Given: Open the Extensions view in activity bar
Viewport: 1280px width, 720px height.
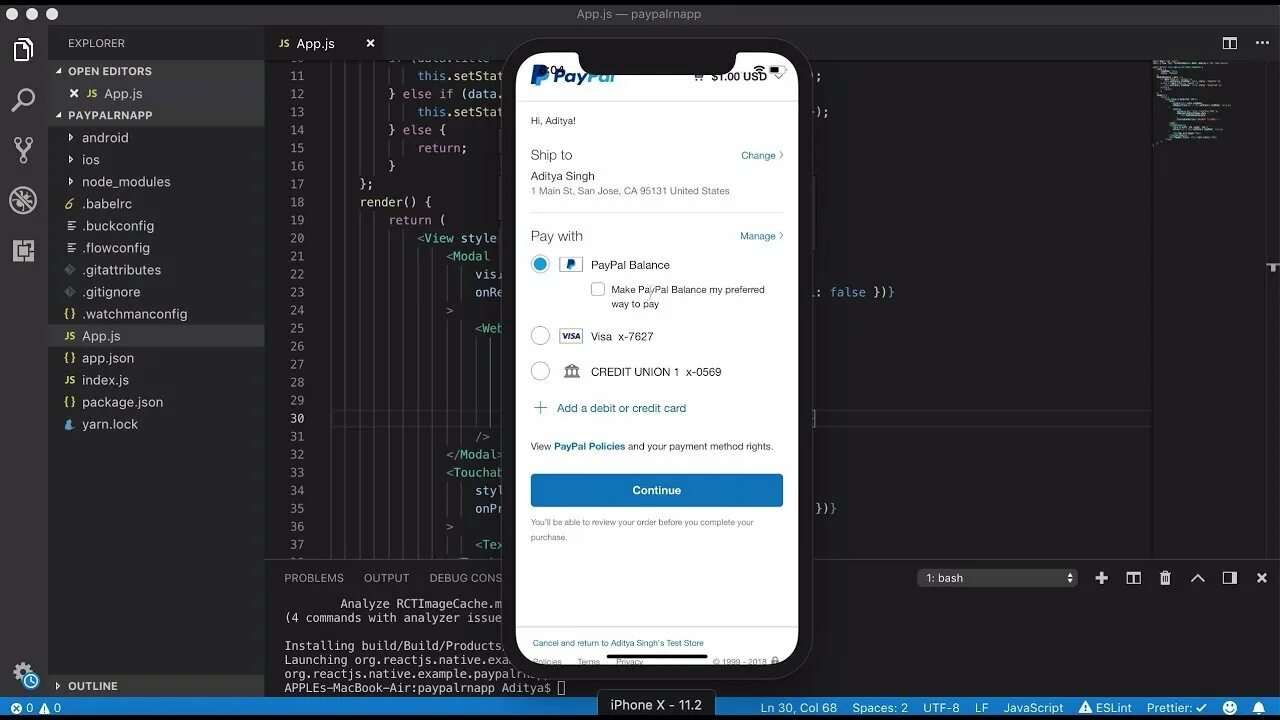Looking at the screenshot, I should pos(23,251).
